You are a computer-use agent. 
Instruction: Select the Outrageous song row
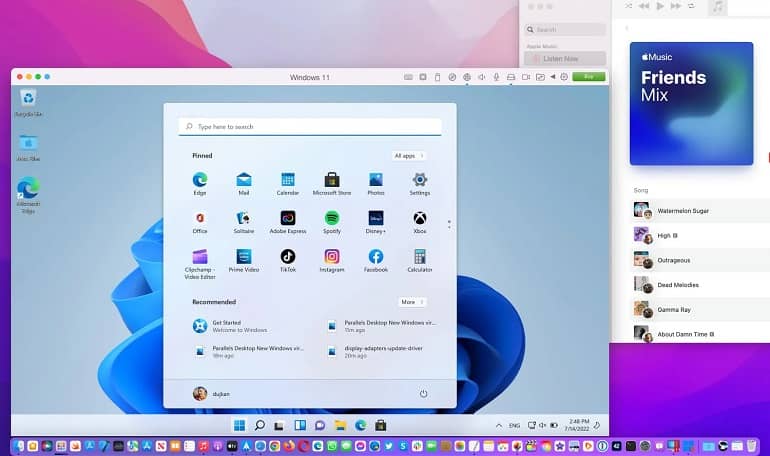700,260
